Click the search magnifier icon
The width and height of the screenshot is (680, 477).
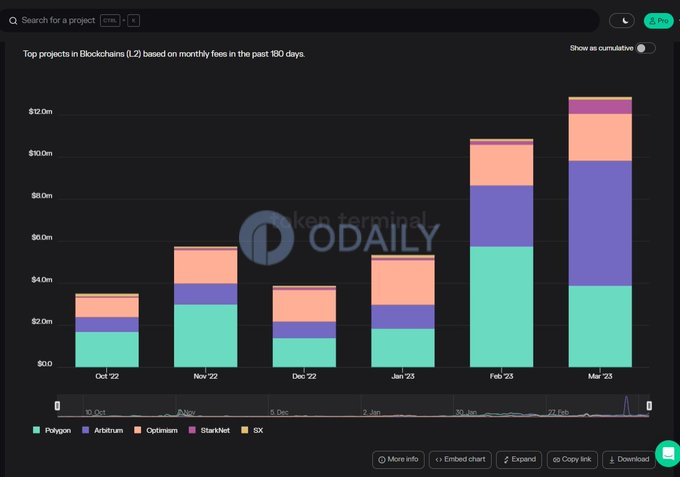pos(13,20)
